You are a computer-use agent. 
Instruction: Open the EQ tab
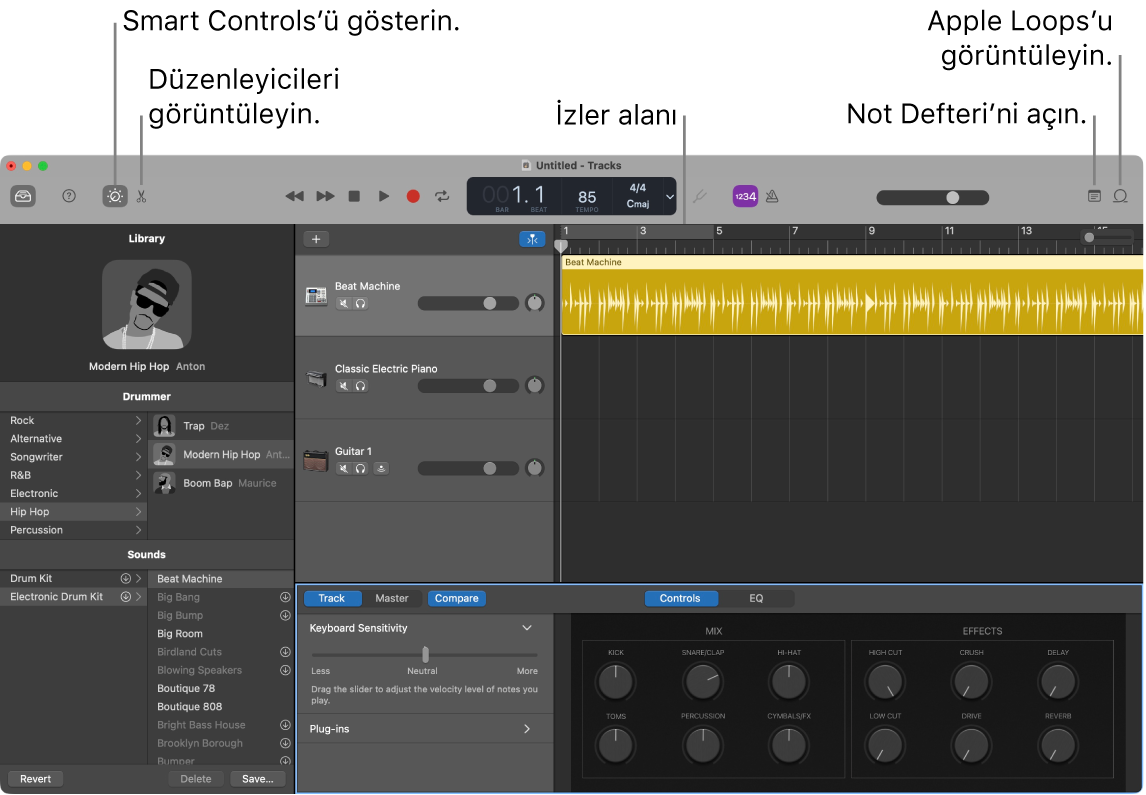click(757, 598)
